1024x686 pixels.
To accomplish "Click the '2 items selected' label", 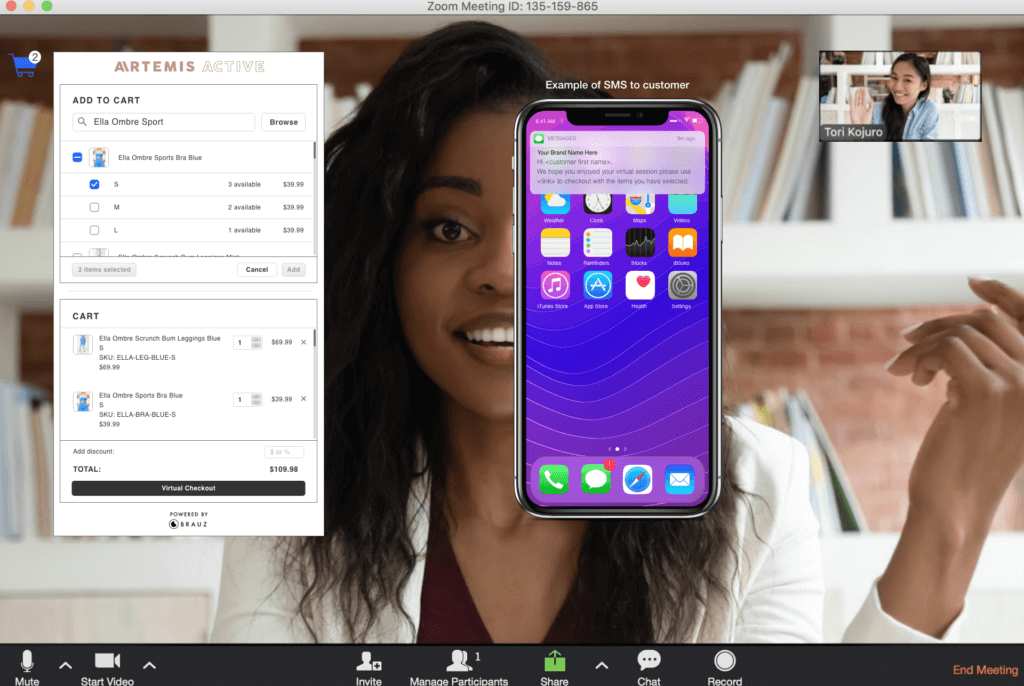I will (x=104, y=269).
